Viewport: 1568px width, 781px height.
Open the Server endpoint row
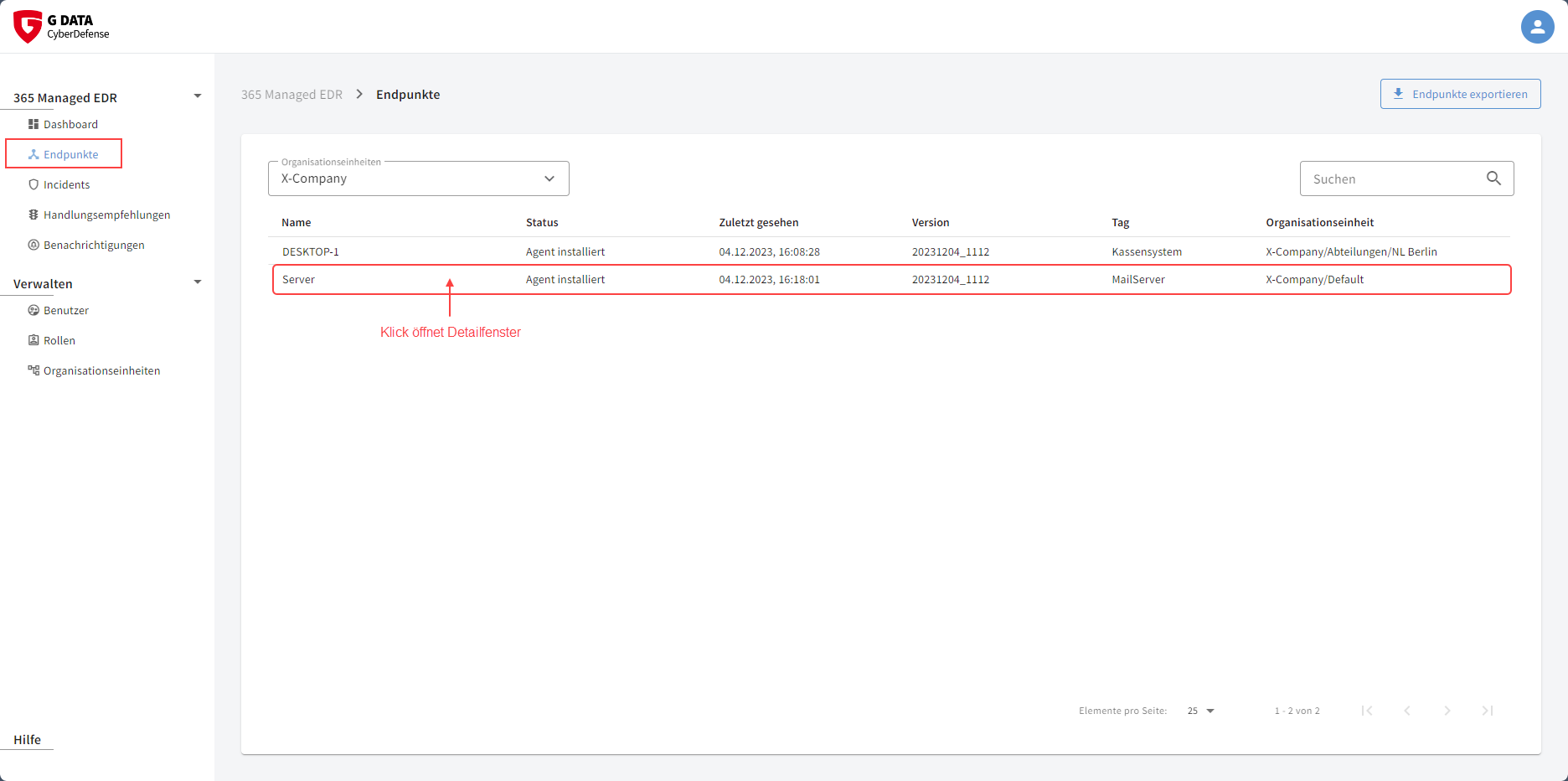(891, 279)
